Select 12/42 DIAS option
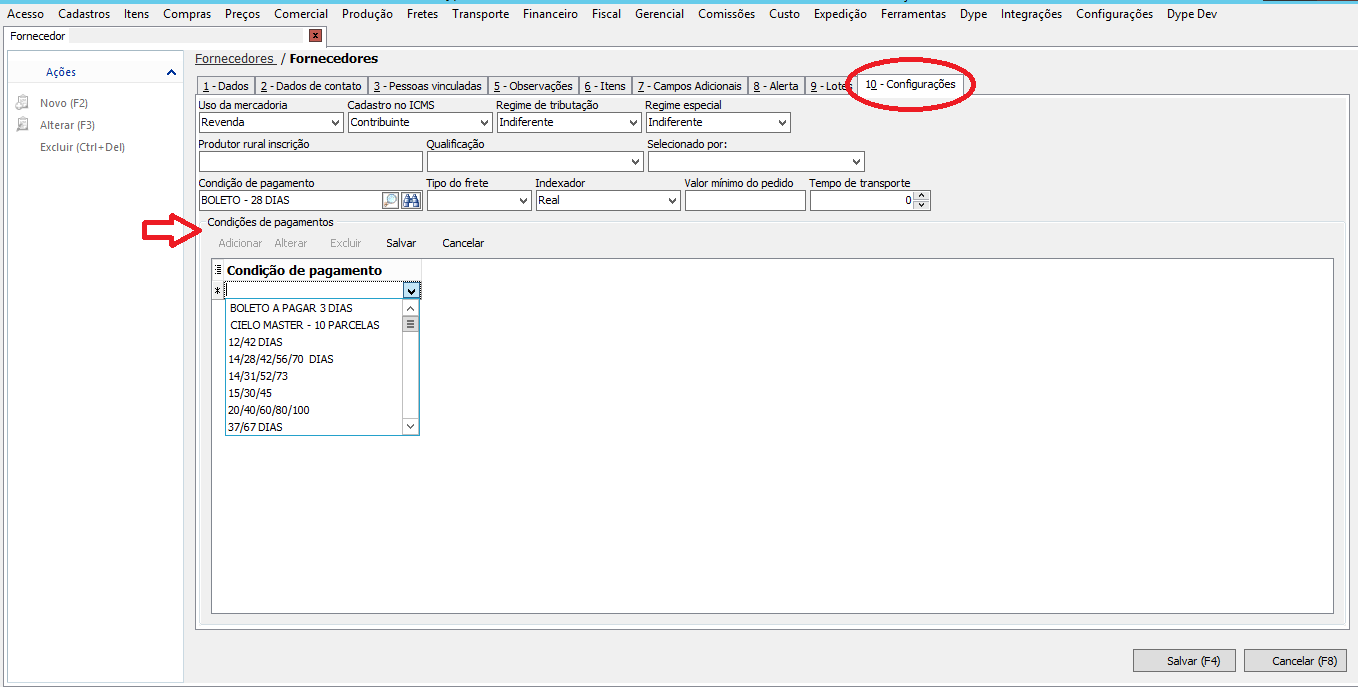Screen dimensions: 1358x687 pyautogui.click(x=314, y=342)
